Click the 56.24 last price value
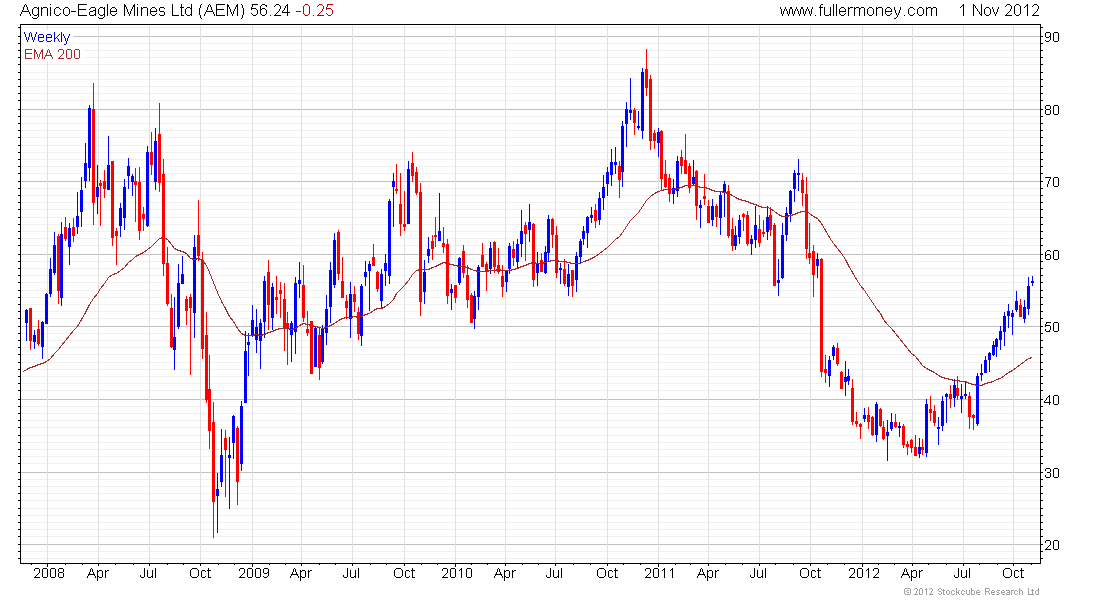Viewport: 1100px width, 600px height. [x=270, y=11]
